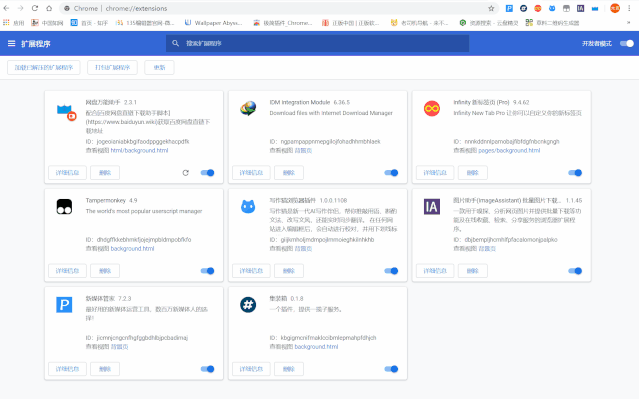Click the IDM Integration Module globe icon
This screenshot has width=639, height=399.
(248, 108)
